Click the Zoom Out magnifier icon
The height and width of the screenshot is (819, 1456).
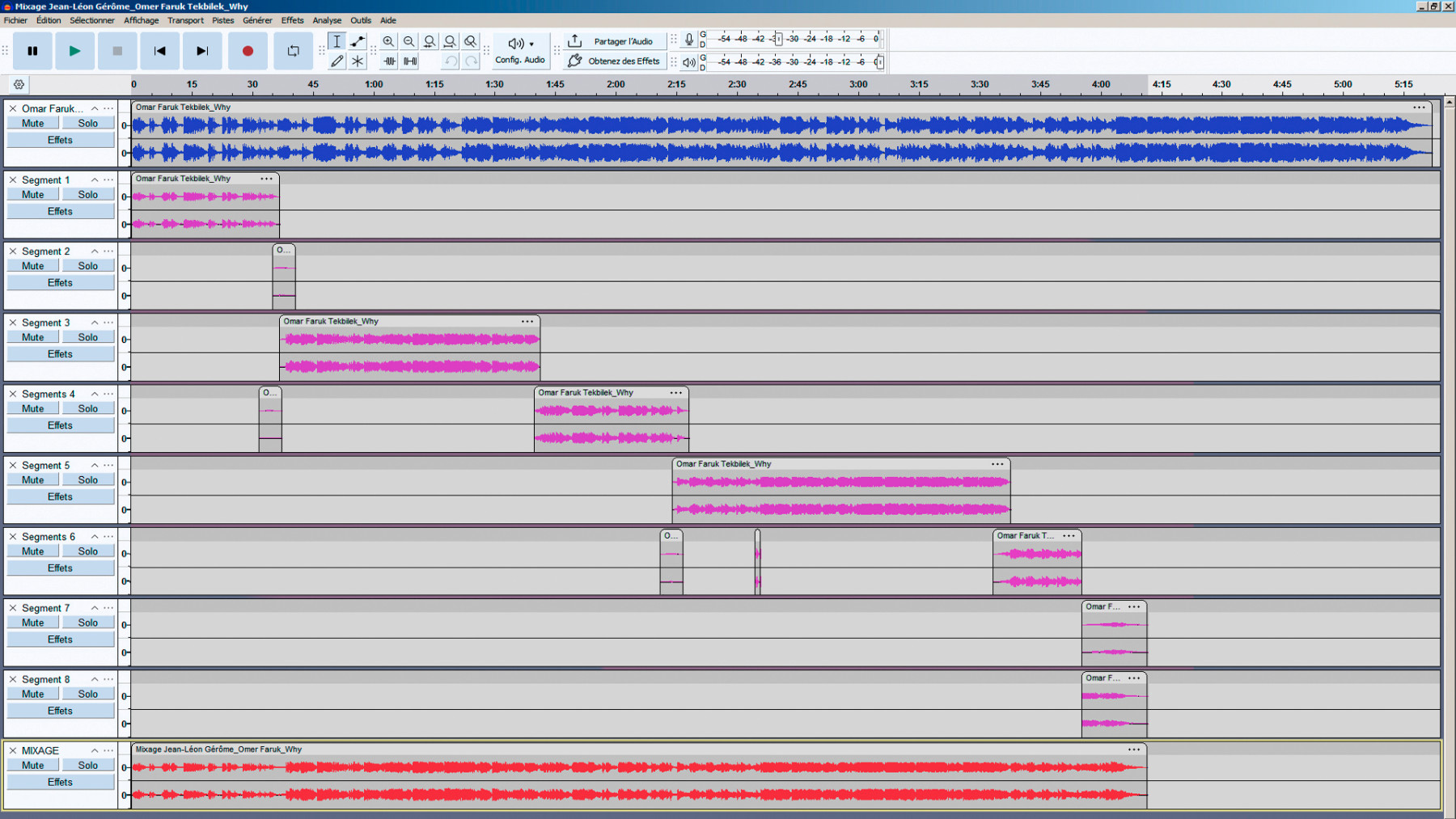pos(408,41)
